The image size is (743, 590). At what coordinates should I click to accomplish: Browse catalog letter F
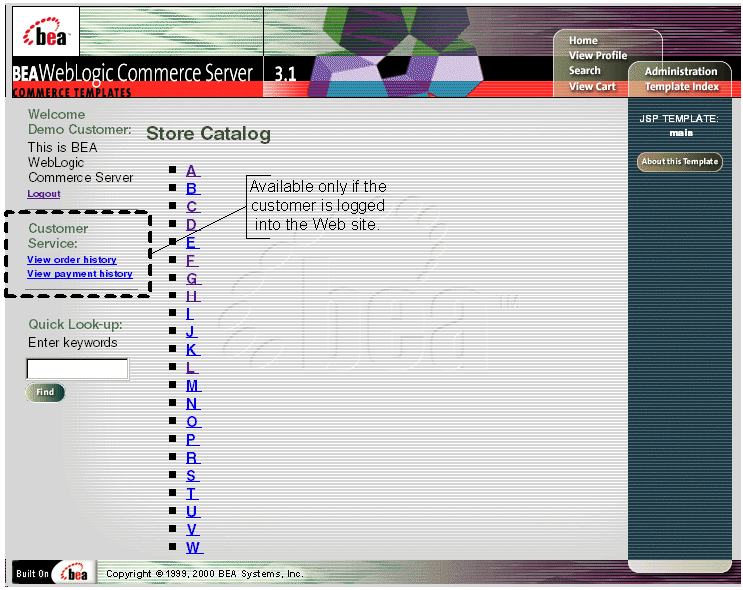coord(191,261)
